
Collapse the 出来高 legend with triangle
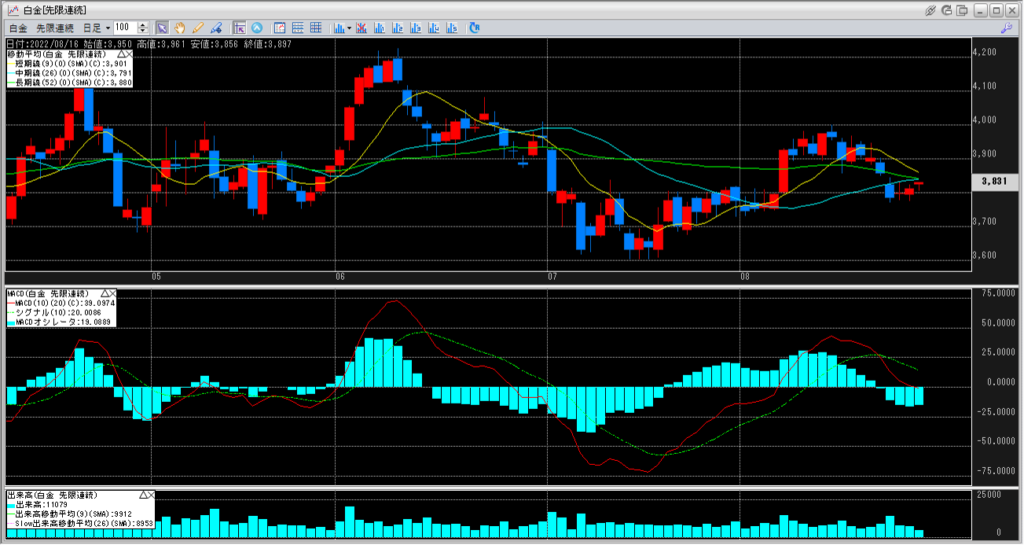(144, 495)
